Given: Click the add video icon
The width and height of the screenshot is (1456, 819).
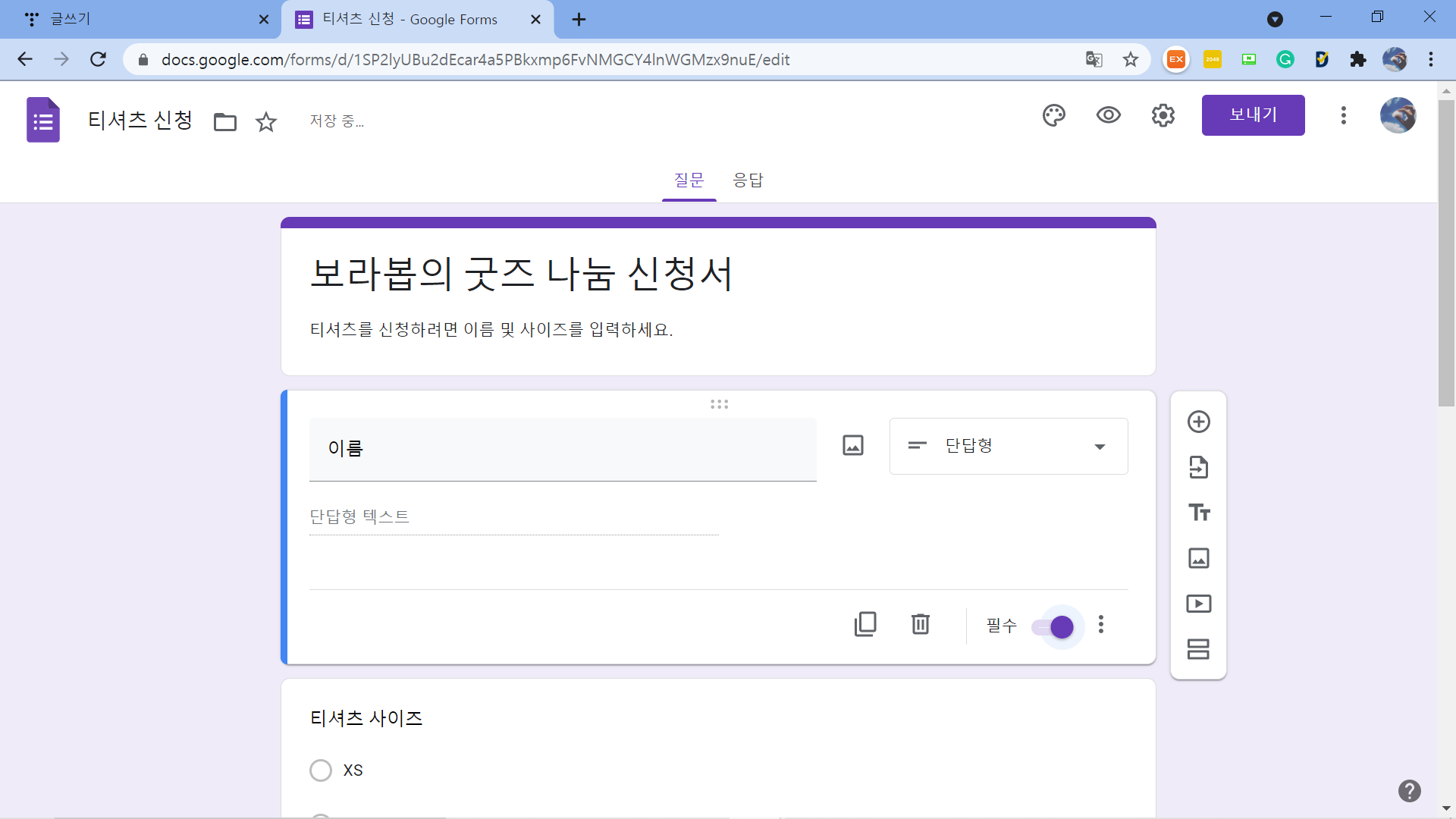Looking at the screenshot, I should tap(1198, 604).
